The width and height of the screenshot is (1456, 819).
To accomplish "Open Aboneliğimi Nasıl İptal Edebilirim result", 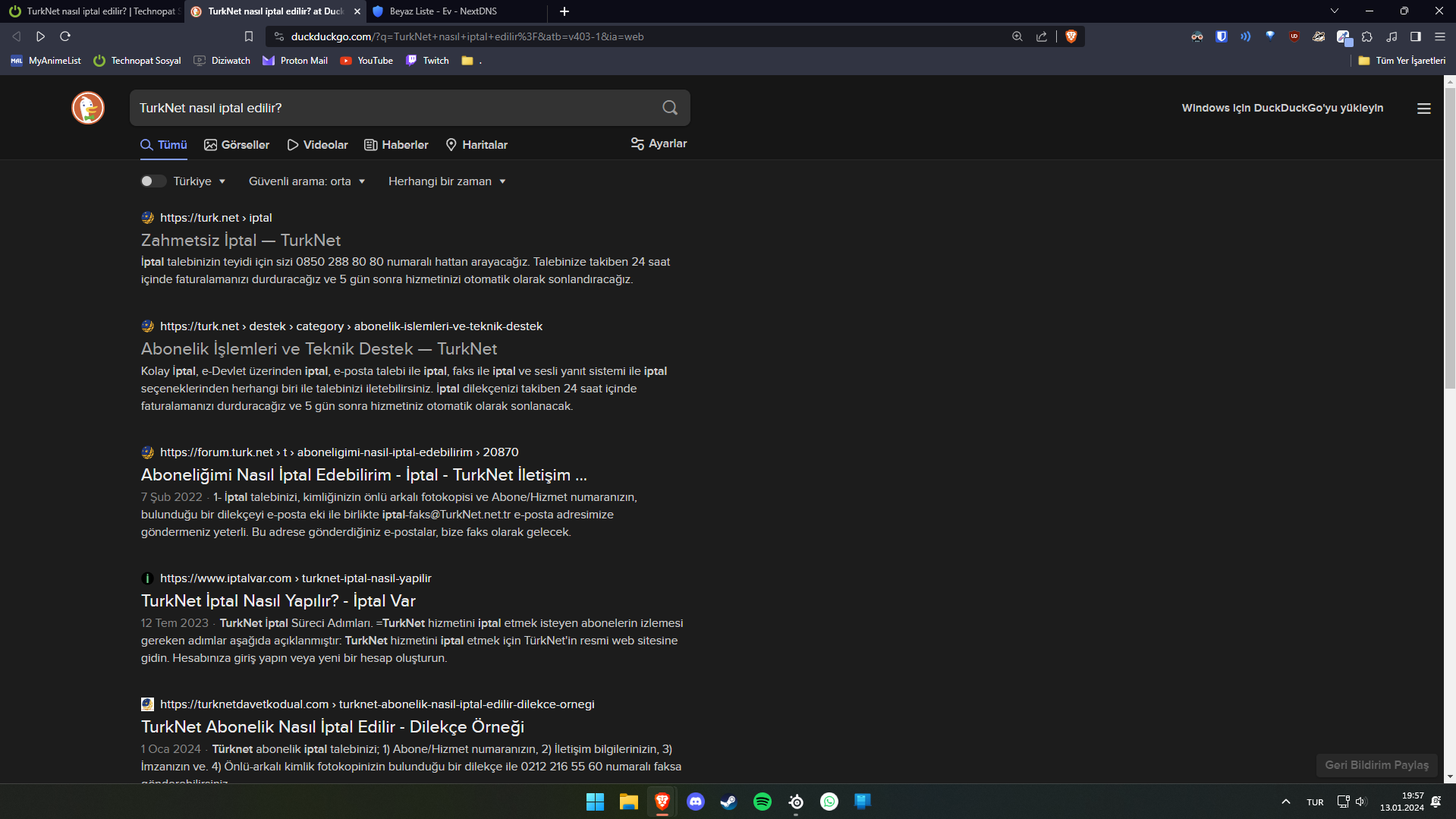I will pos(364,474).
